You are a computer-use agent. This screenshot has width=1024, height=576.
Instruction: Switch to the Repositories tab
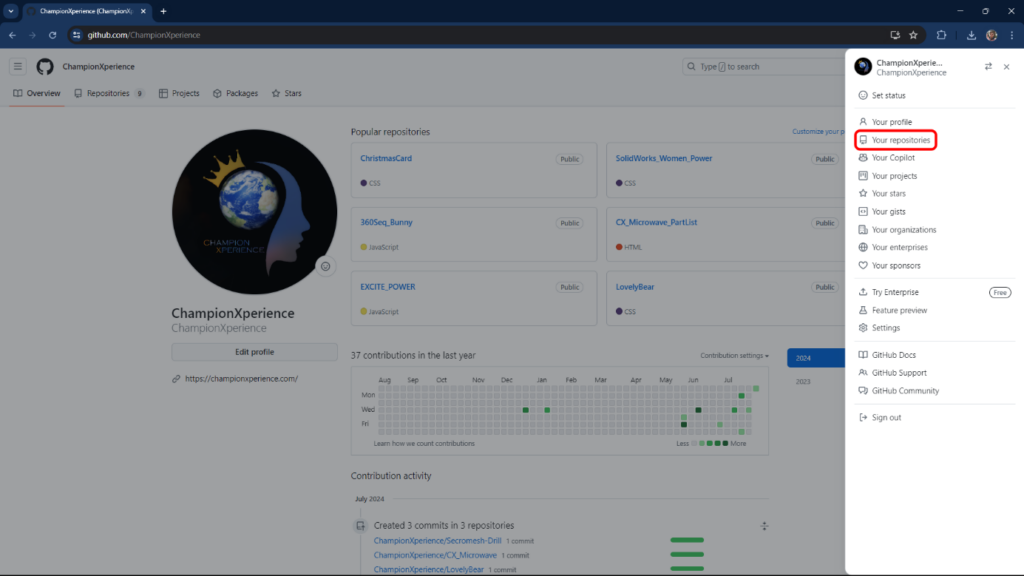(108, 93)
